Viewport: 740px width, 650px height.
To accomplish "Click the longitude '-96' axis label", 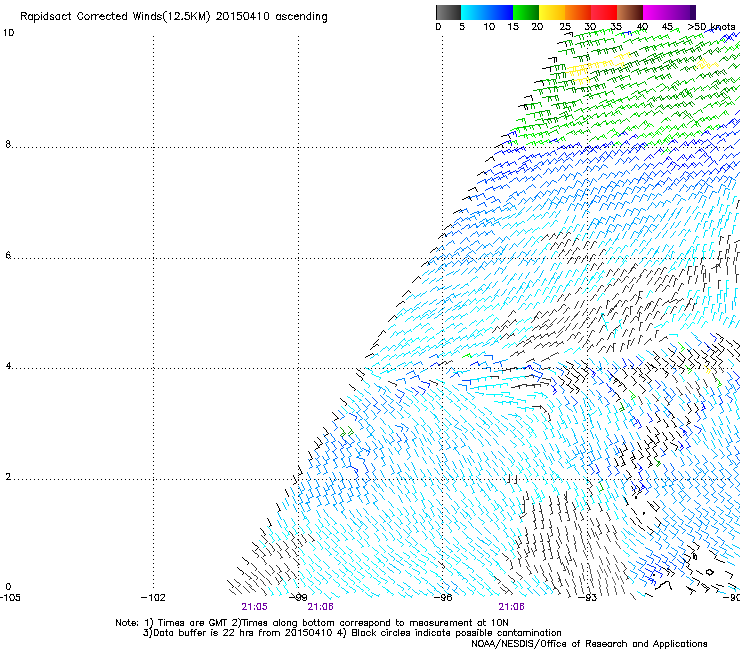I will tap(443, 598).
